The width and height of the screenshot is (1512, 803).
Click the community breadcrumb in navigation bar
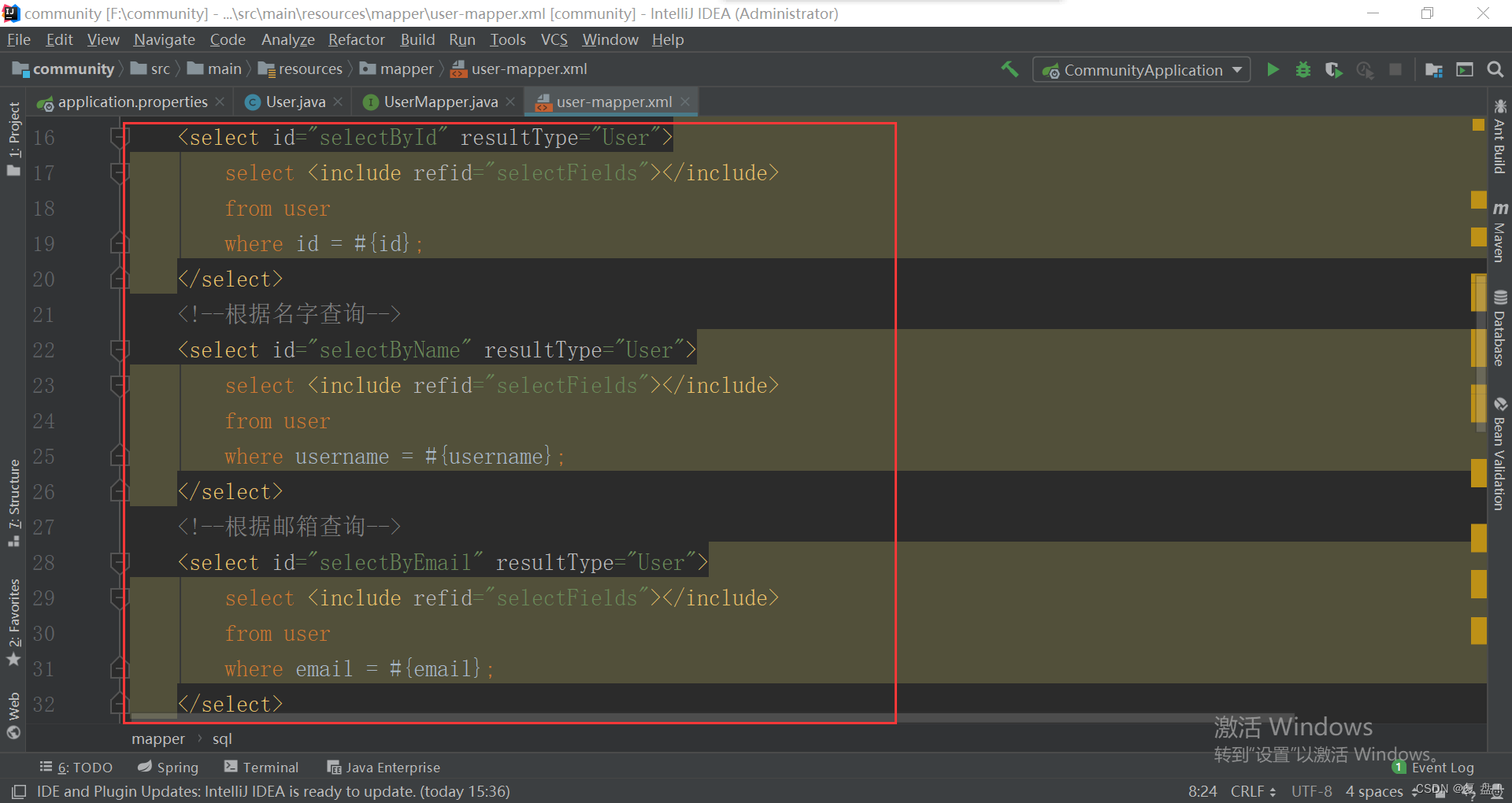point(64,69)
